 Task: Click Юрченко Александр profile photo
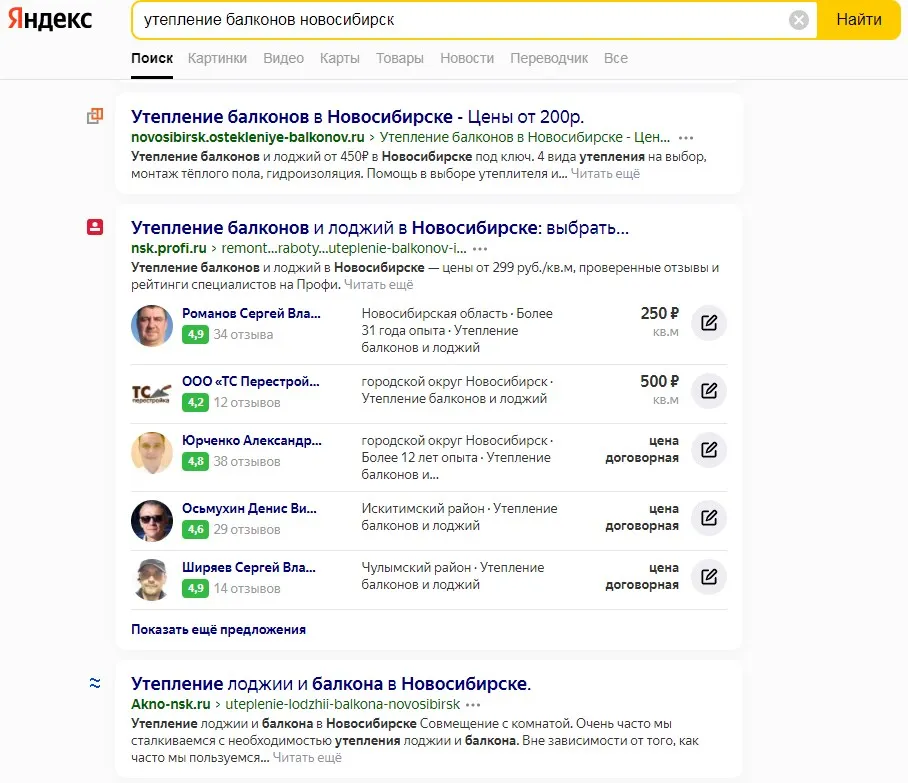point(152,452)
